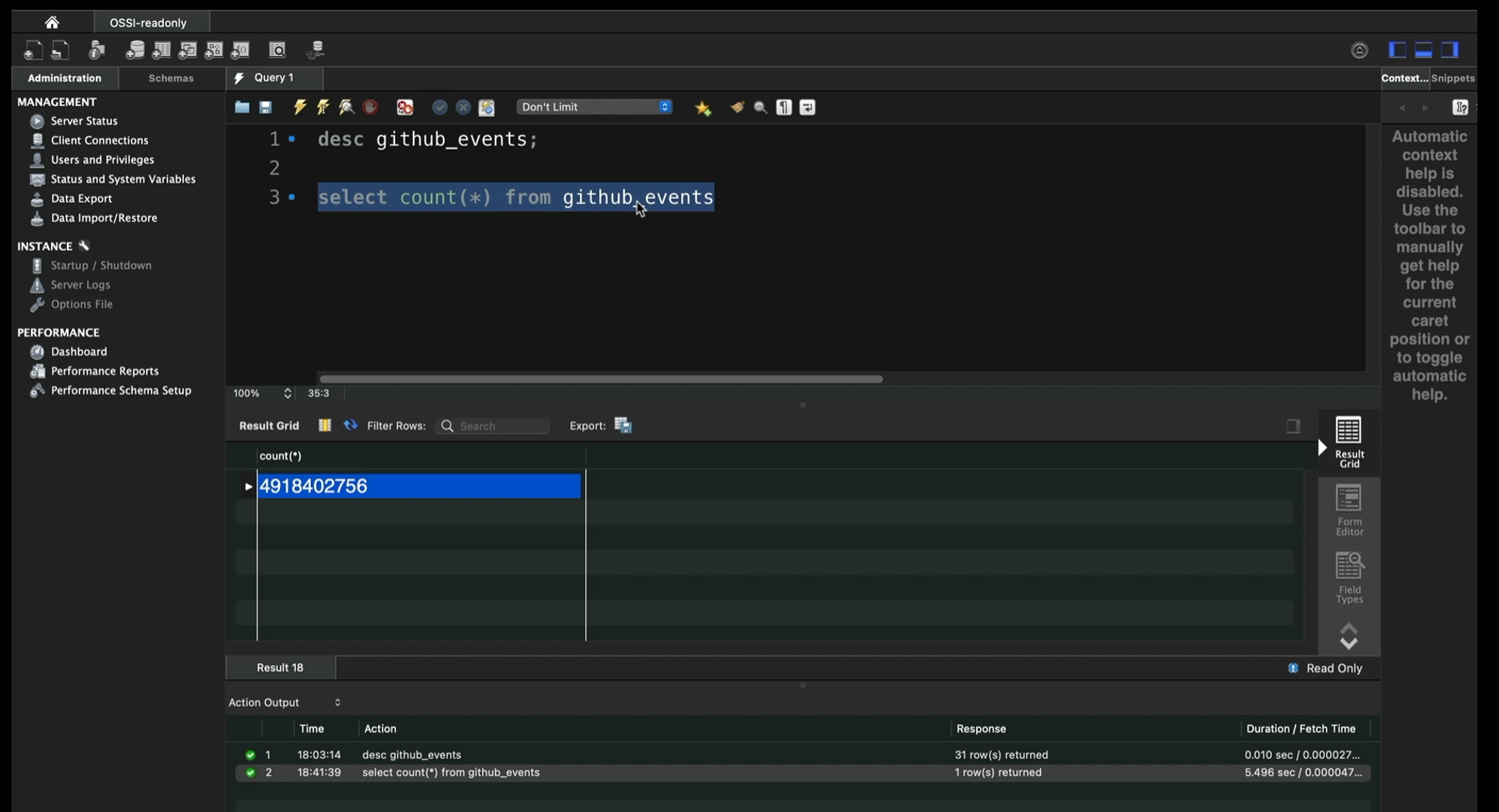Toggle wrap cell content in results
The height and width of the screenshot is (812, 1499).
pyautogui.click(x=1293, y=426)
